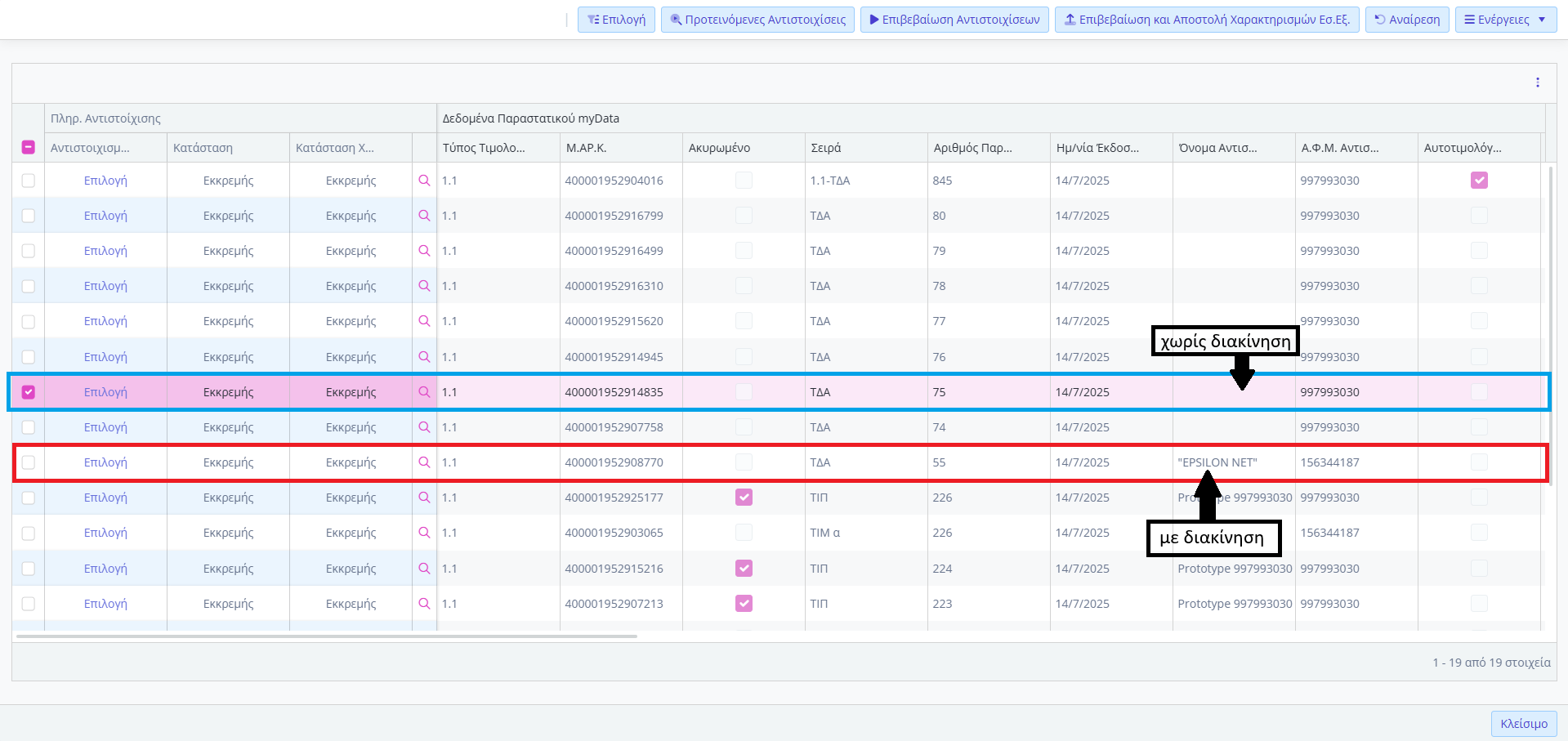The height and width of the screenshot is (741, 1568).
Task: Sort by Αυτοτιμολόγ... column header
Action: point(1479,148)
